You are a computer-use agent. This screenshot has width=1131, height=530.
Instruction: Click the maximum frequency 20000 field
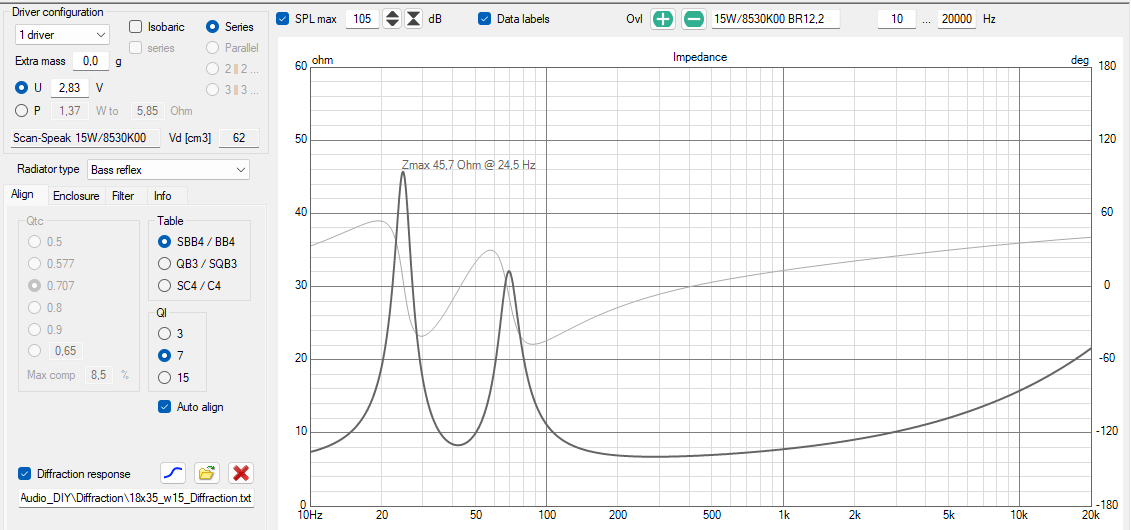[957, 19]
